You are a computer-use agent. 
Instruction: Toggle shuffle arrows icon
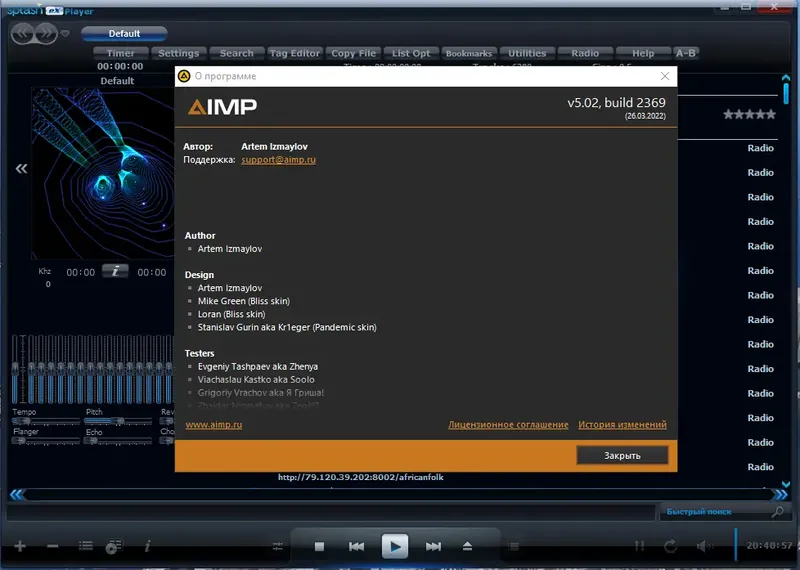pos(639,546)
